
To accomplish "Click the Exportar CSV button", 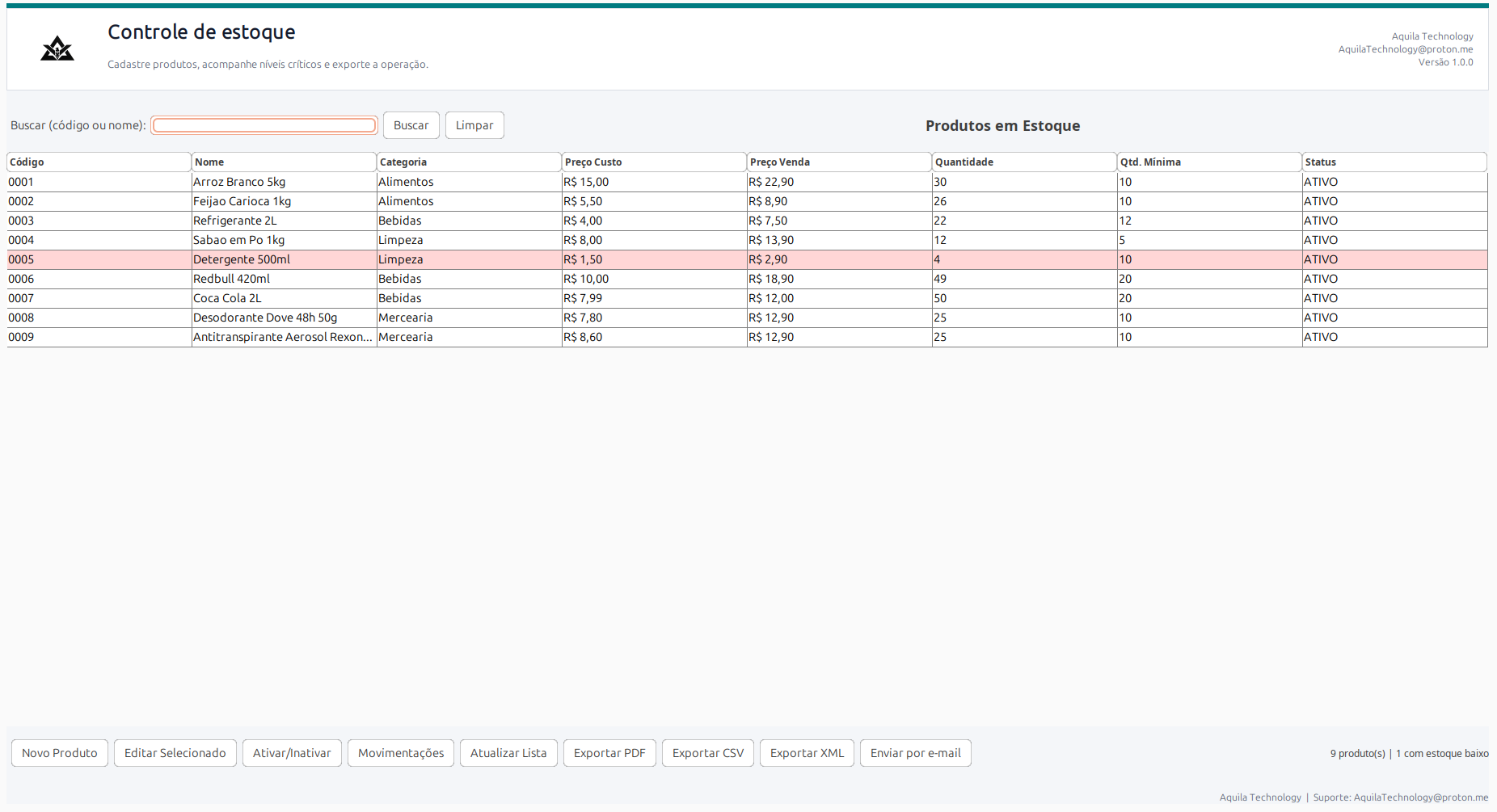I will click(x=708, y=753).
